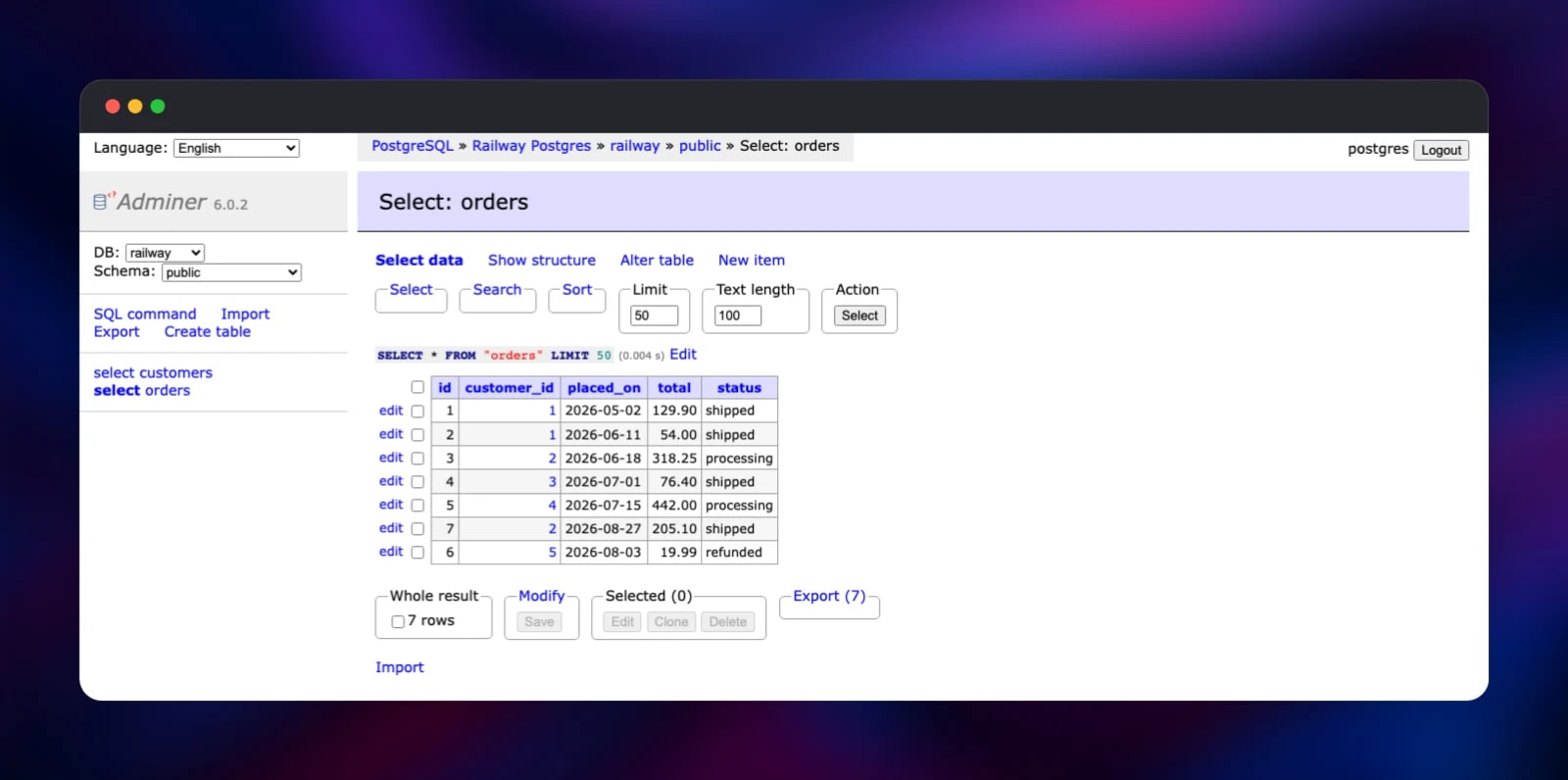The height and width of the screenshot is (780, 1568).
Task: Expand the Select fieldset
Action: [411, 290]
